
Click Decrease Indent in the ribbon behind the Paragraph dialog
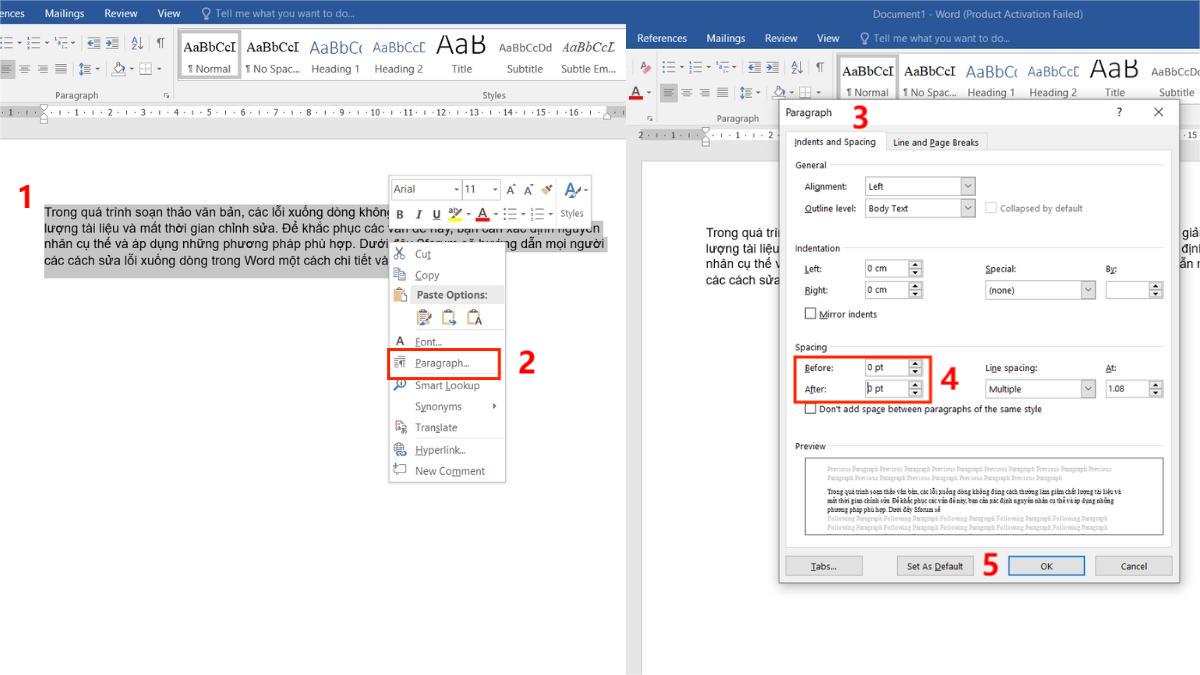click(753, 67)
